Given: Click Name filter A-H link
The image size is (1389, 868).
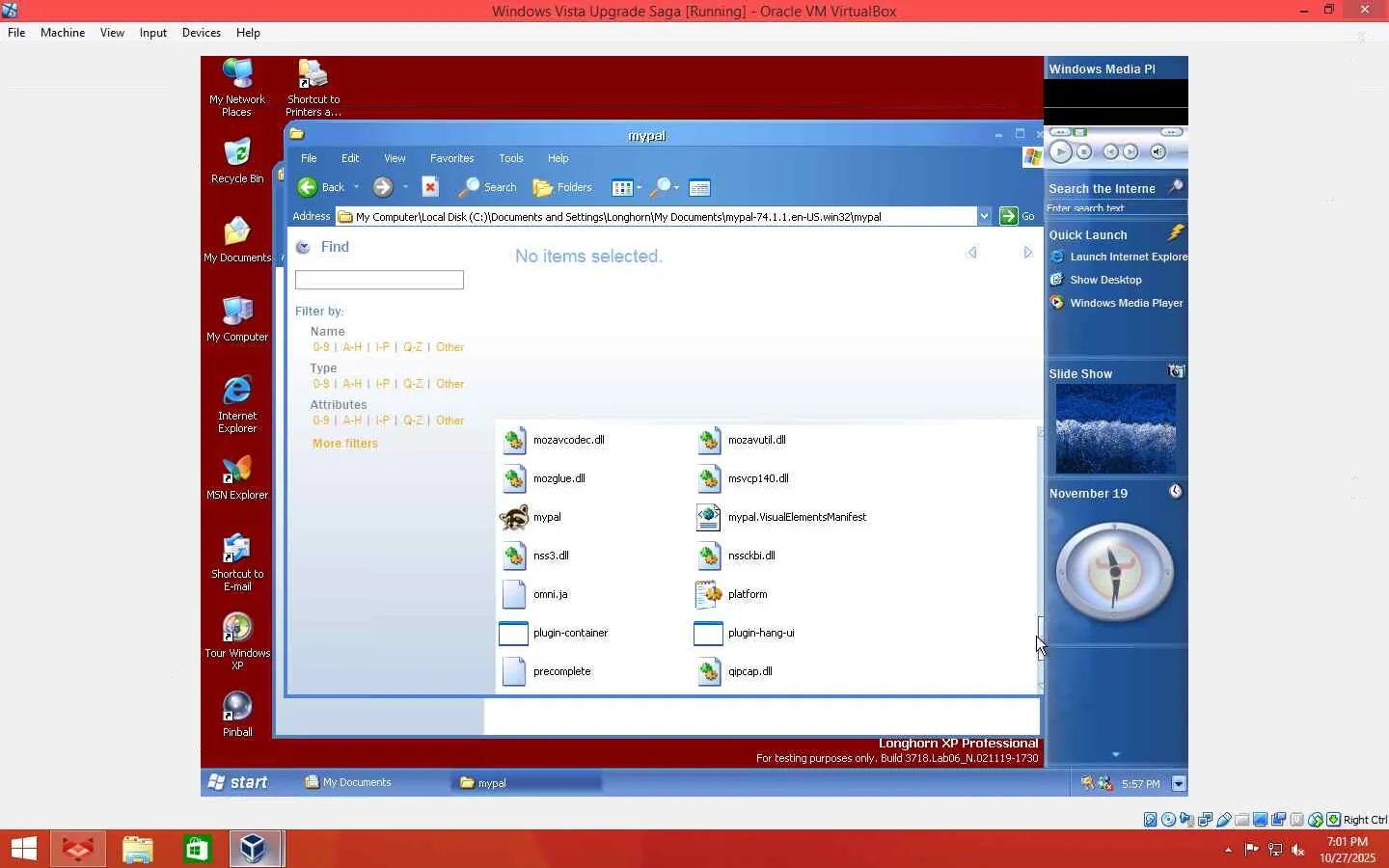Looking at the screenshot, I should (352, 347).
